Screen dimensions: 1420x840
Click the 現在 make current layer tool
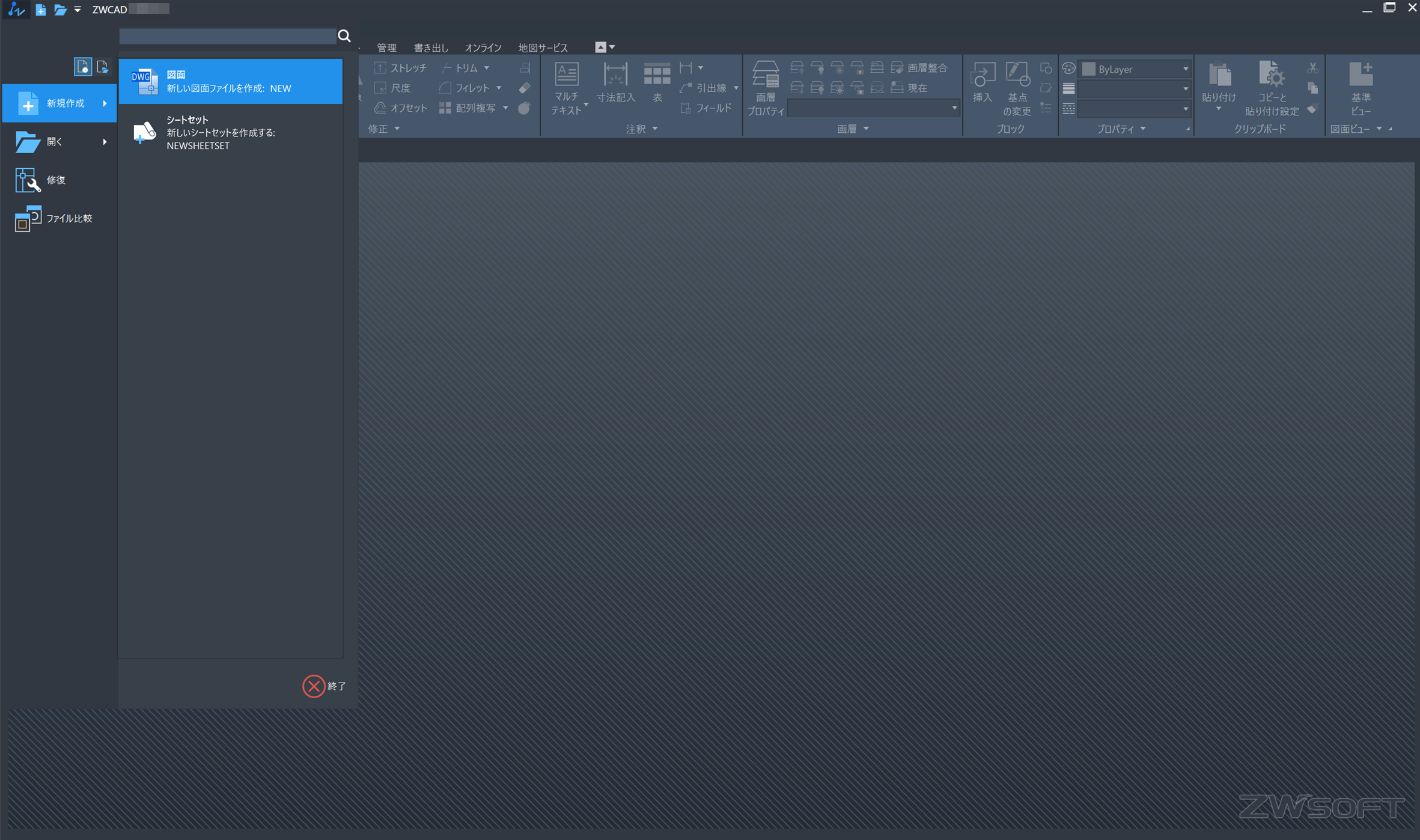(x=909, y=88)
